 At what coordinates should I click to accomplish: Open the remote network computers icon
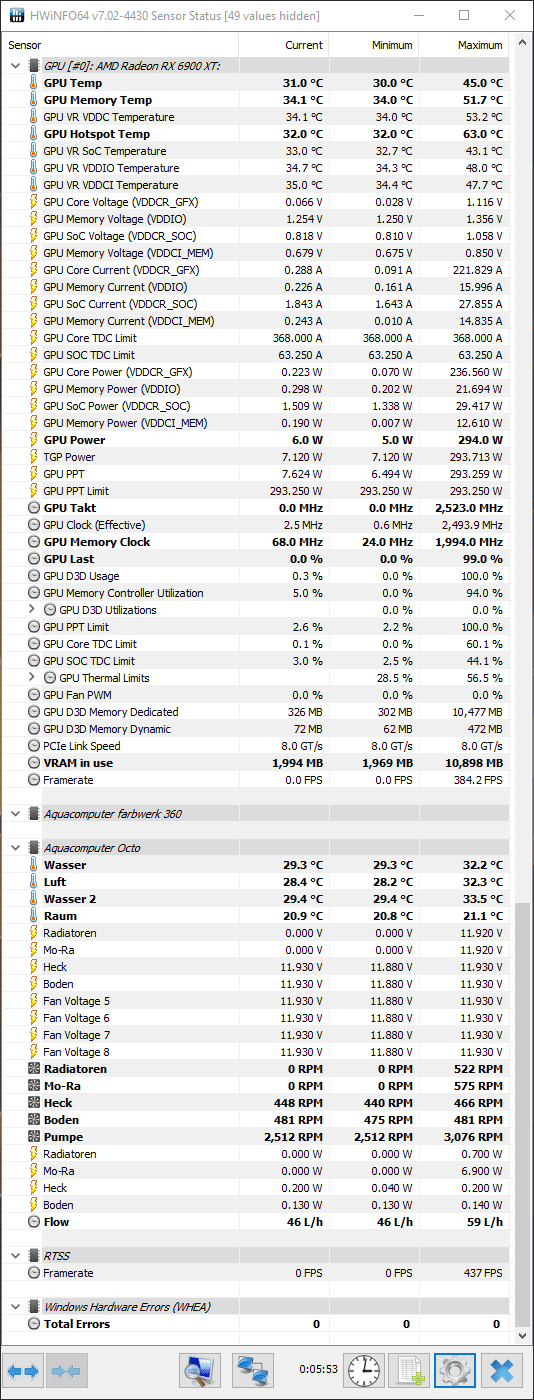[253, 1370]
